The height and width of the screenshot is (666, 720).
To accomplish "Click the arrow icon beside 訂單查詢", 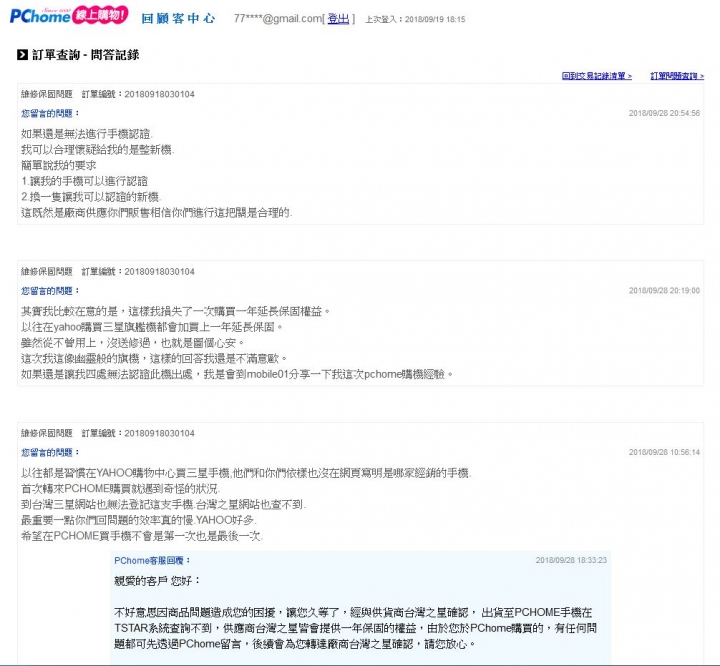I will 22,55.
